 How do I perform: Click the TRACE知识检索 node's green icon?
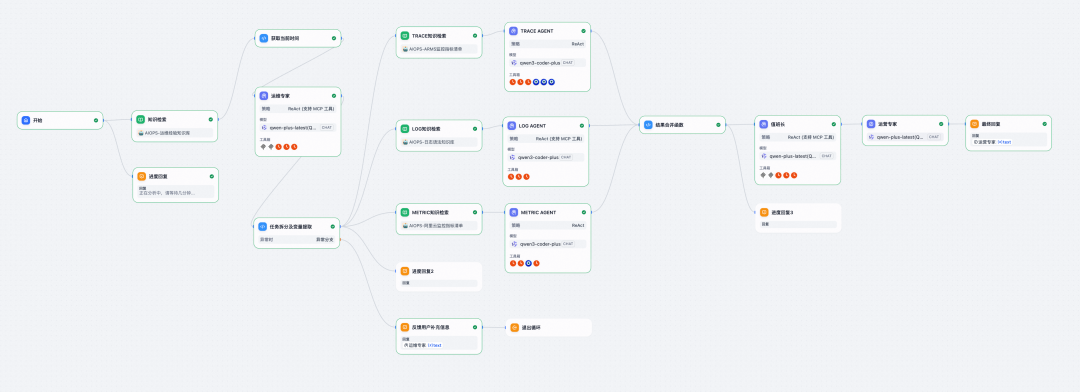(405, 35)
